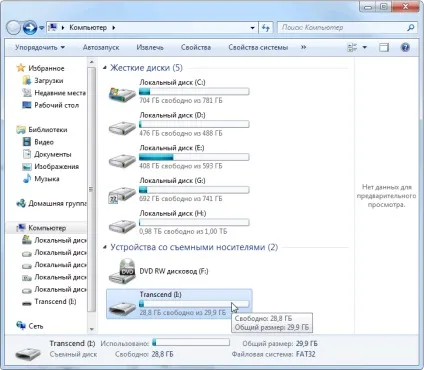Click the C: drive capacity bar
424x370 pixels.
tap(194, 92)
